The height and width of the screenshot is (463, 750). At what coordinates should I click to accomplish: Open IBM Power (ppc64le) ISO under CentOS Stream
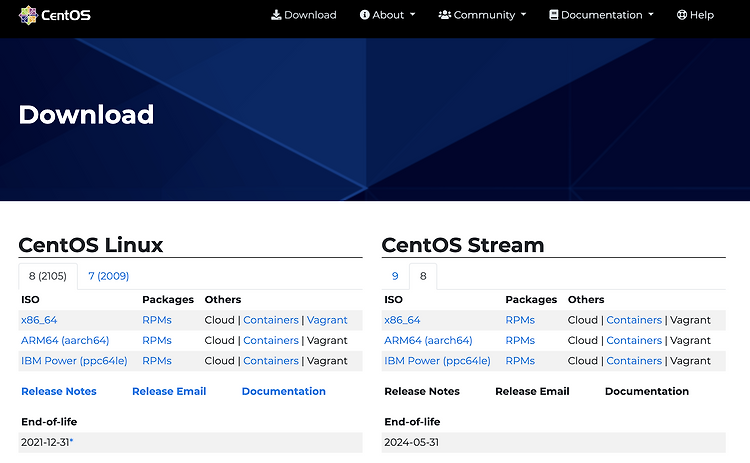(437, 361)
